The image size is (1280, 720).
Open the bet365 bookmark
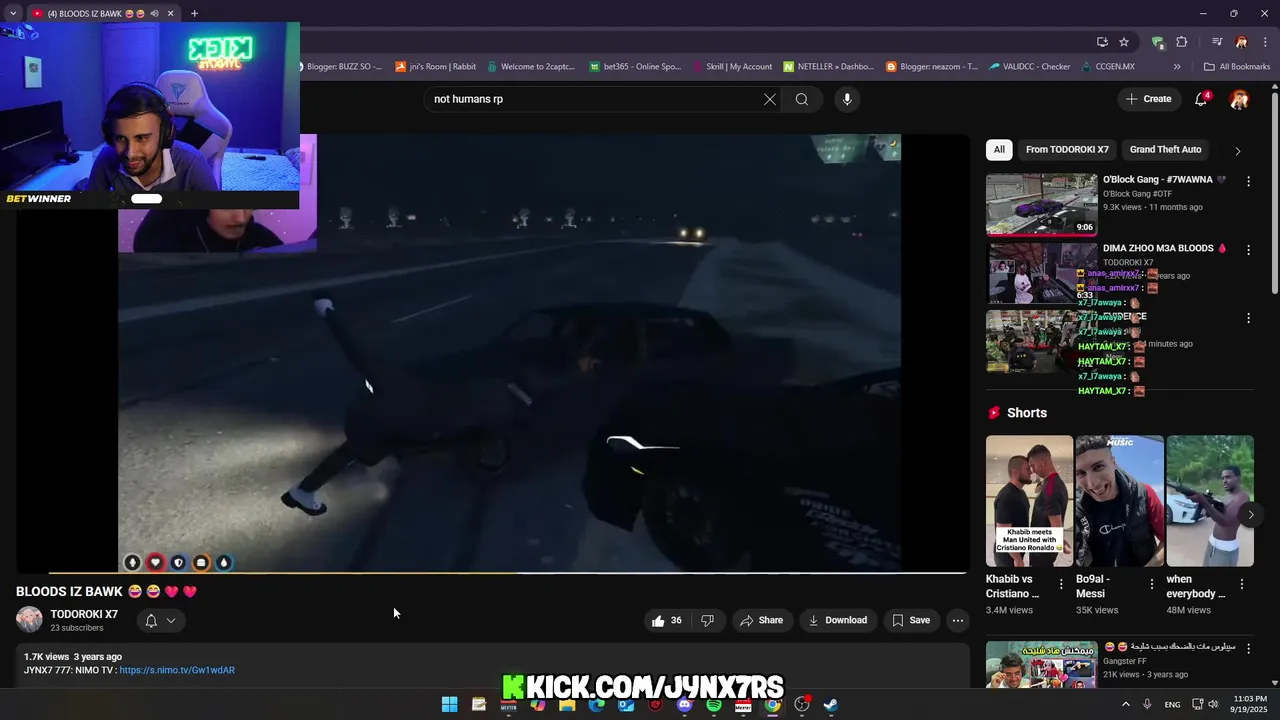click(x=635, y=67)
